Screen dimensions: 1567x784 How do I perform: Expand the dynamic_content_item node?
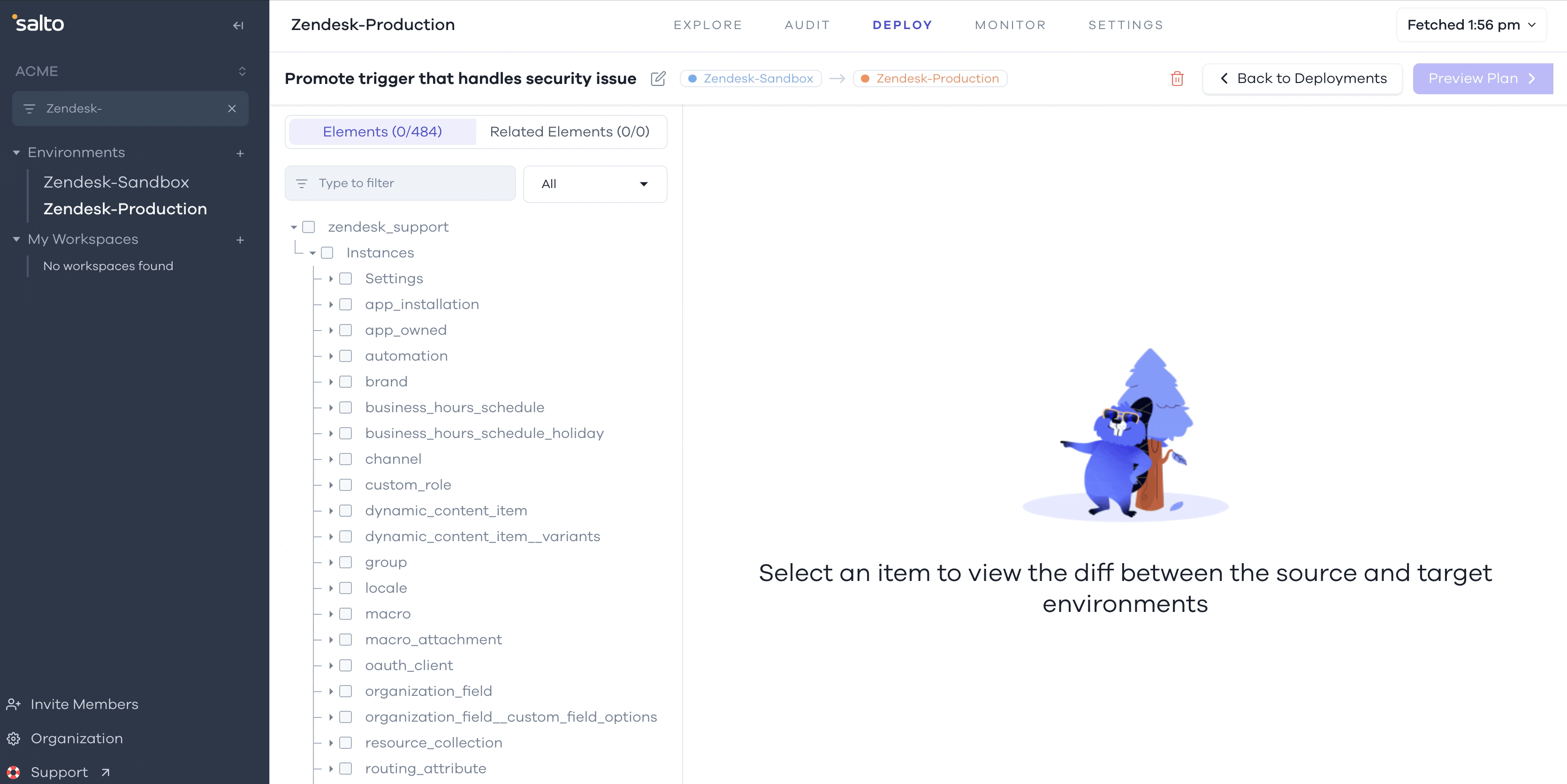tap(331, 511)
